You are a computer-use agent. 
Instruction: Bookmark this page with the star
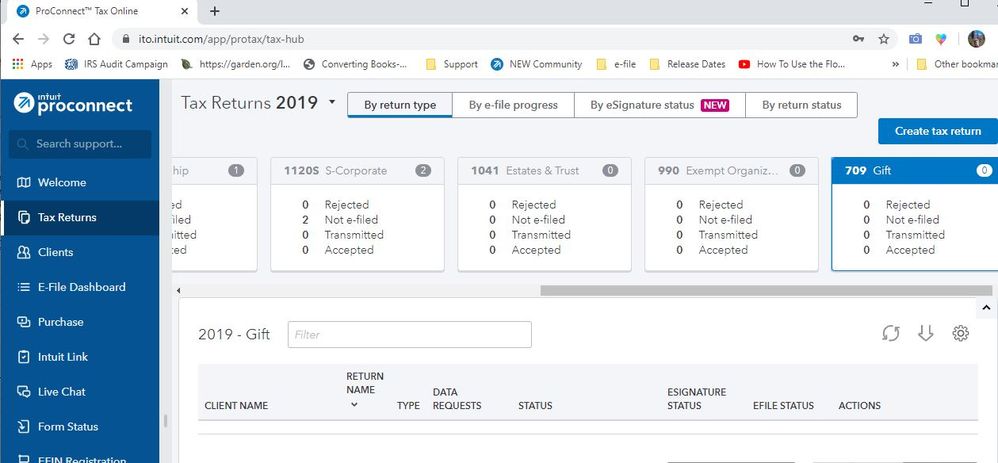(x=883, y=39)
